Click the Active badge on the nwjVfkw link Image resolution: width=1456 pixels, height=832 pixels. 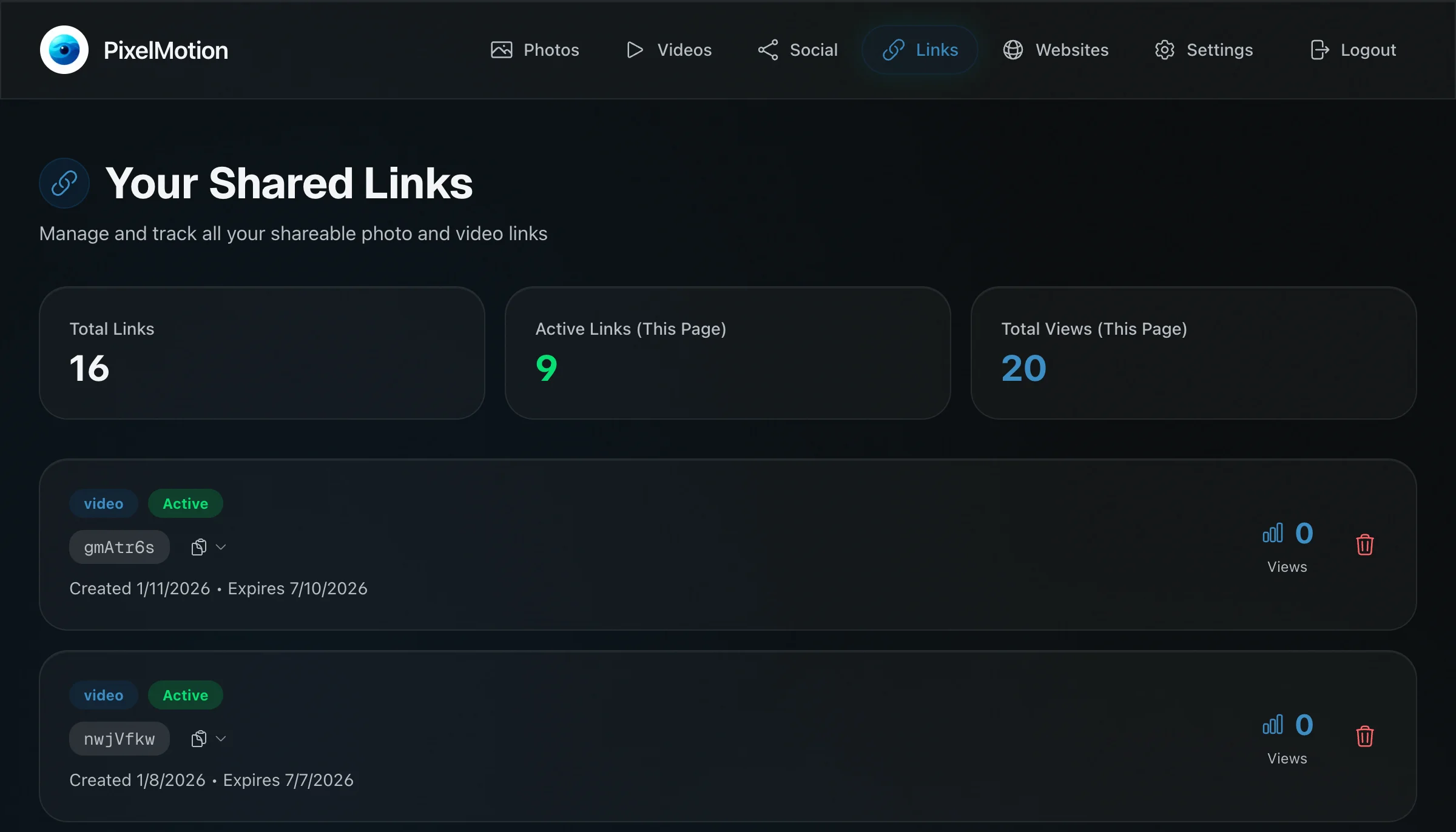tap(185, 695)
